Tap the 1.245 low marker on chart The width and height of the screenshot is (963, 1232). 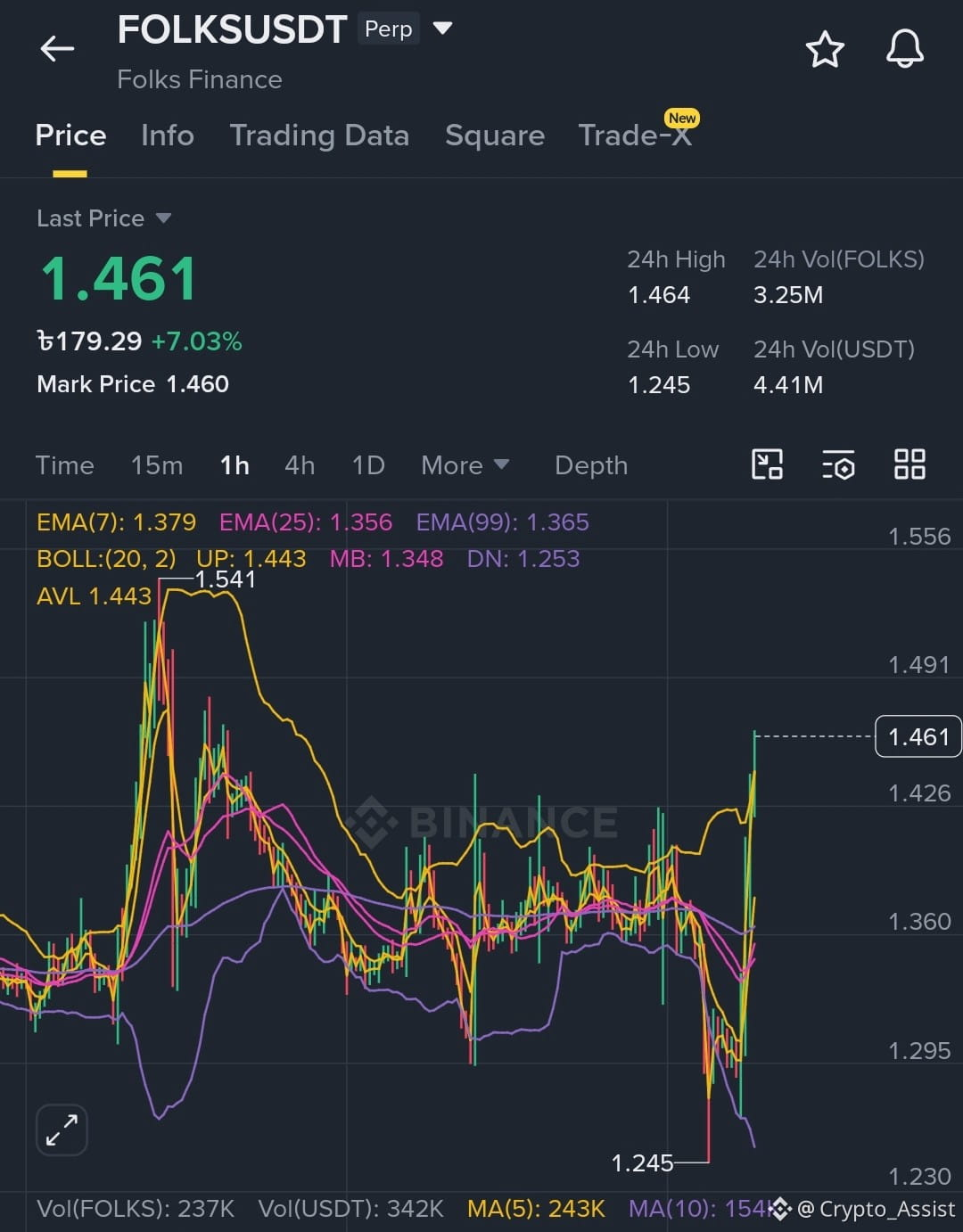642,1163
